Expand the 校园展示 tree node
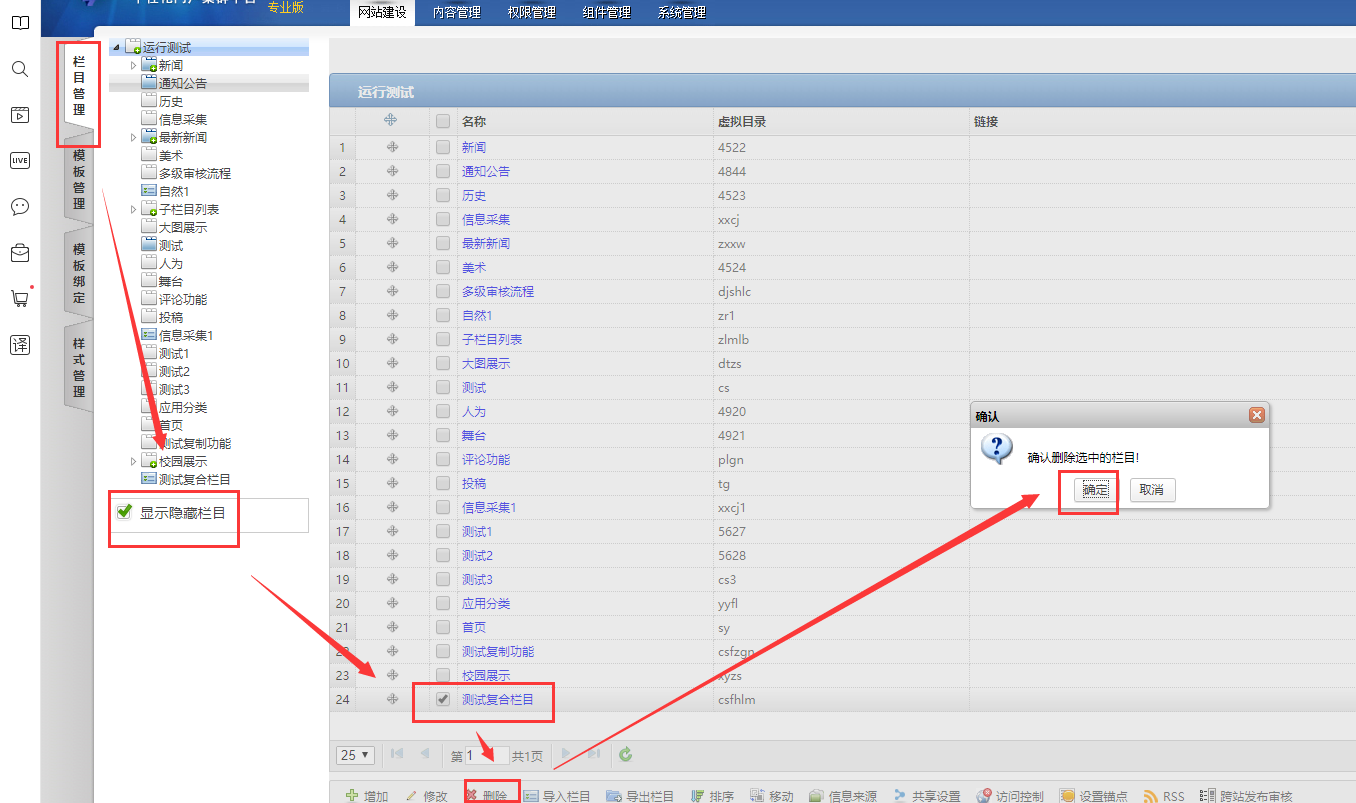Viewport: 1356px width, 803px height. coord(134,461)
